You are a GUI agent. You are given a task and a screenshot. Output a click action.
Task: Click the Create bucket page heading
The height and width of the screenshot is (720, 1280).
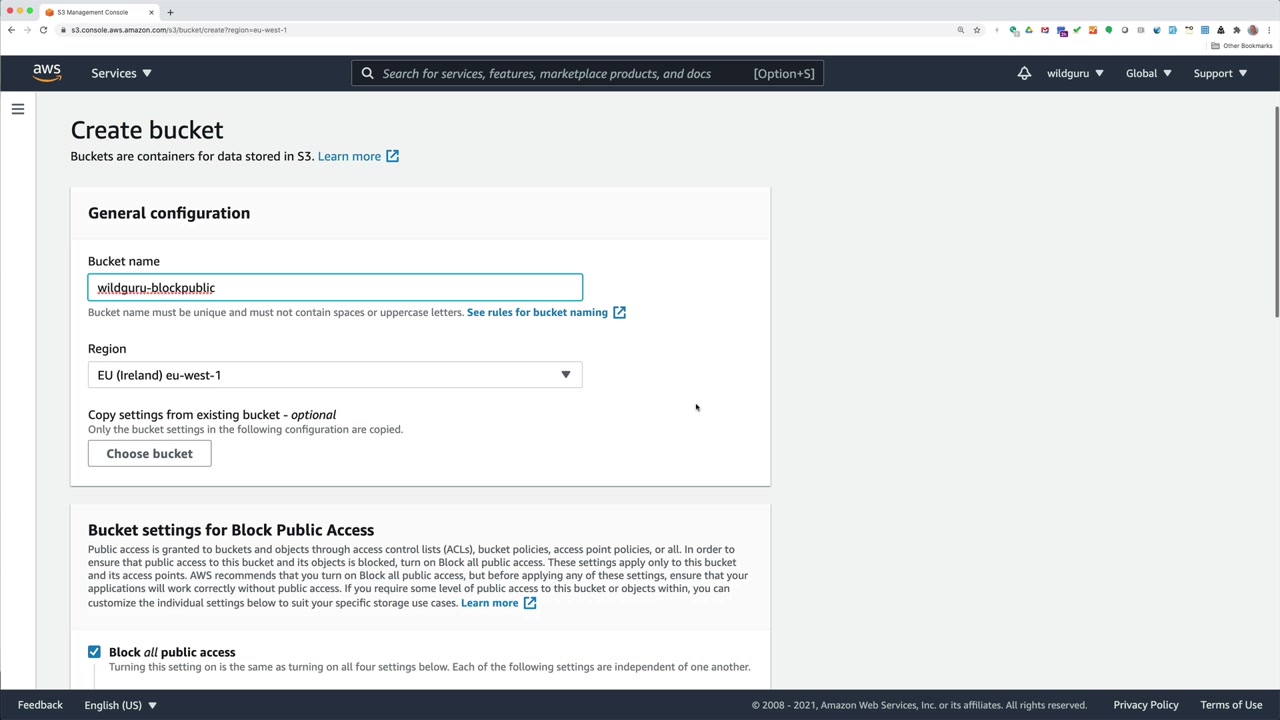[147, 130]
